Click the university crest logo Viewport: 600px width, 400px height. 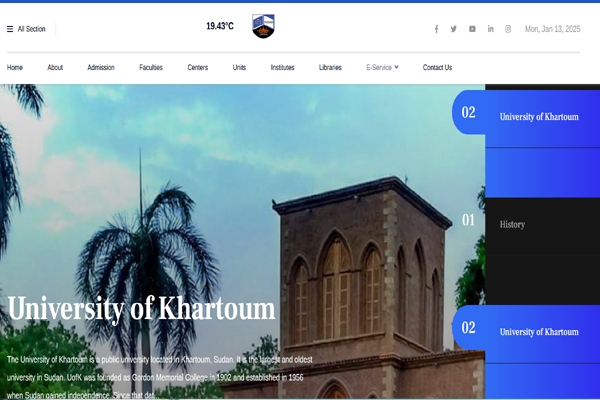pyautogui.click(x=263, y=26)
